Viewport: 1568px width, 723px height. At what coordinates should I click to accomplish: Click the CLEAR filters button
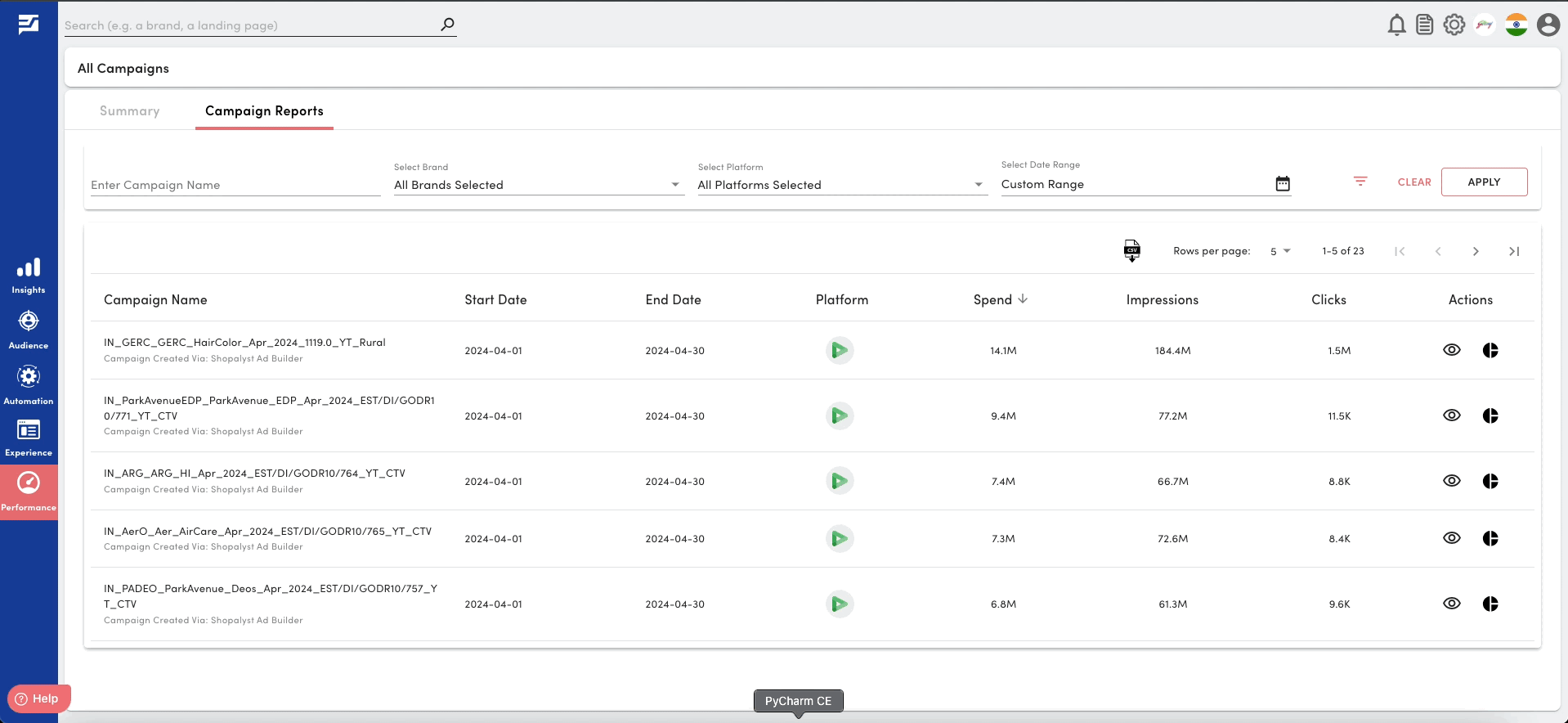point(1414,182)
